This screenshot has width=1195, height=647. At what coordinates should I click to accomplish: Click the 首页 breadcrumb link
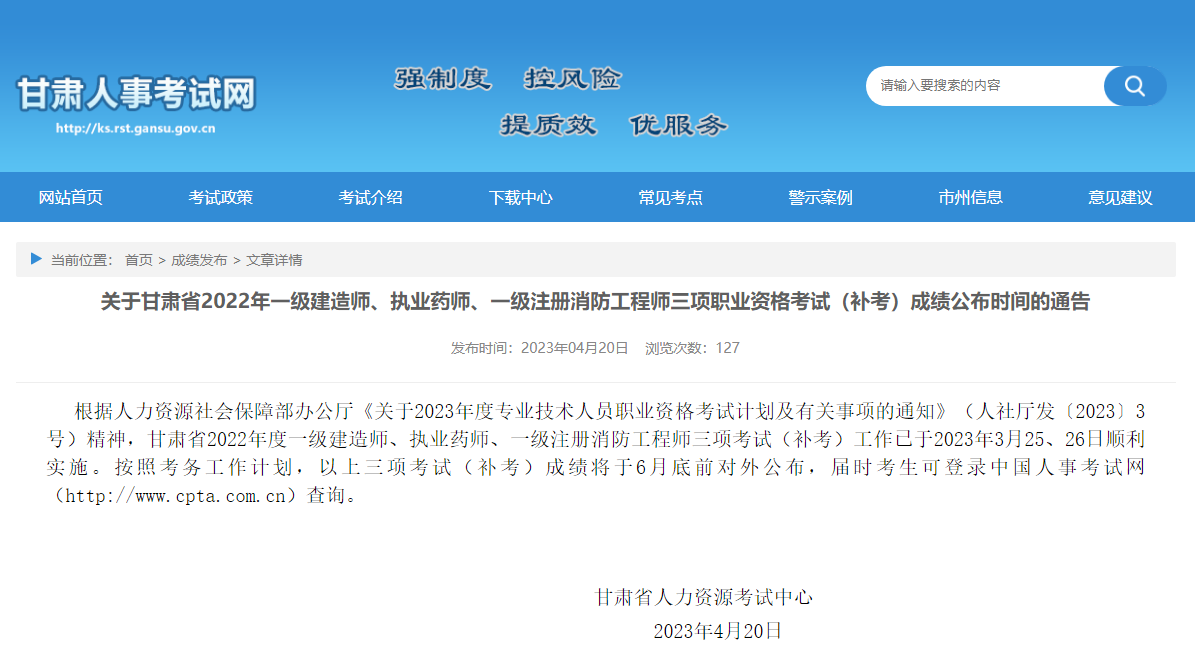tap(139, 260)
